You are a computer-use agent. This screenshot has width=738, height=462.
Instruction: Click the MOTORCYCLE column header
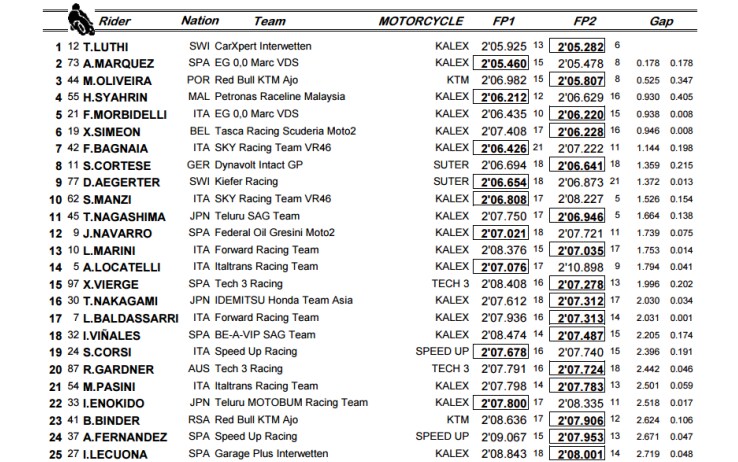[x=421, y=21]
